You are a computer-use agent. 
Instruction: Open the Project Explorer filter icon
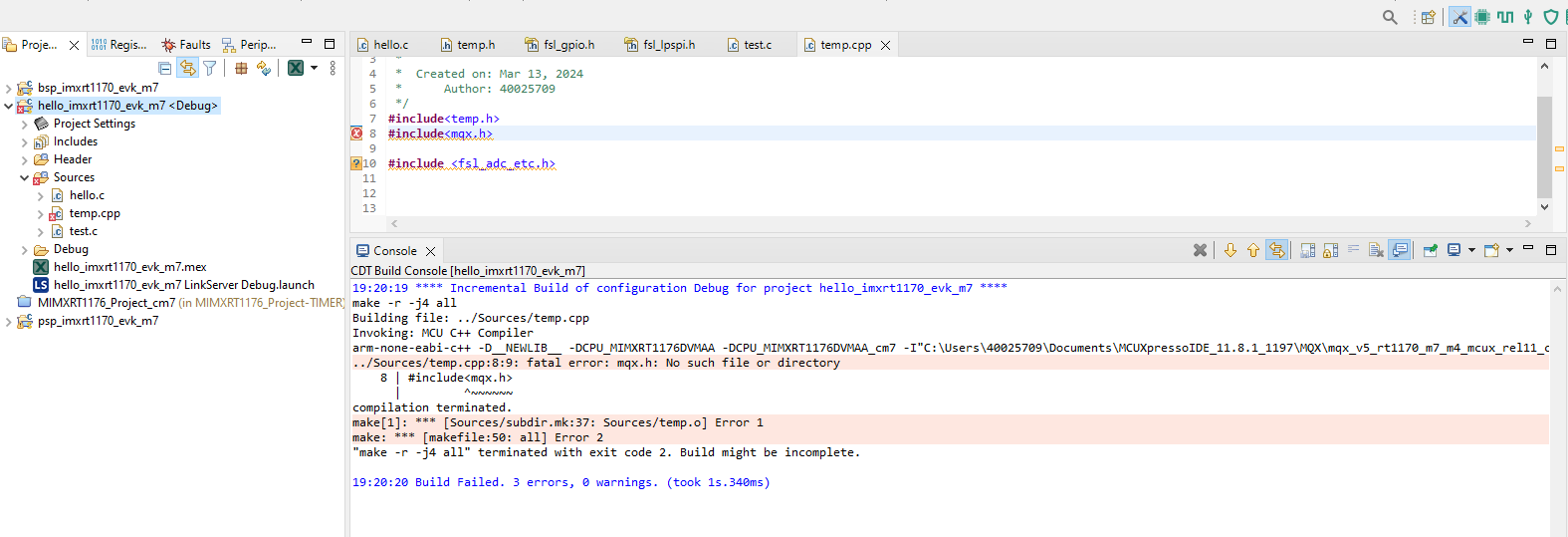(209, 68)
